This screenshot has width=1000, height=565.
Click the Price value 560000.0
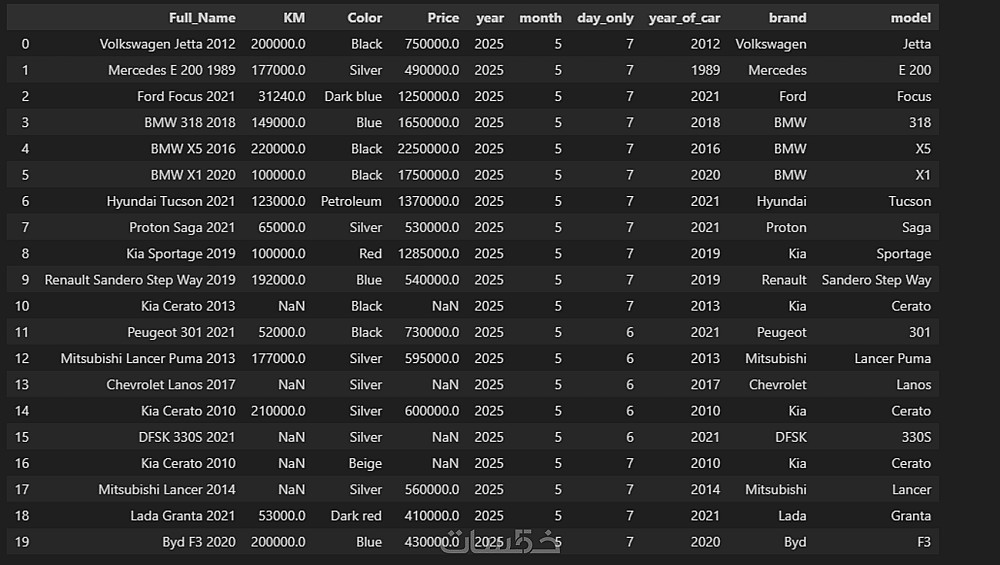click(x=432, y=489)
